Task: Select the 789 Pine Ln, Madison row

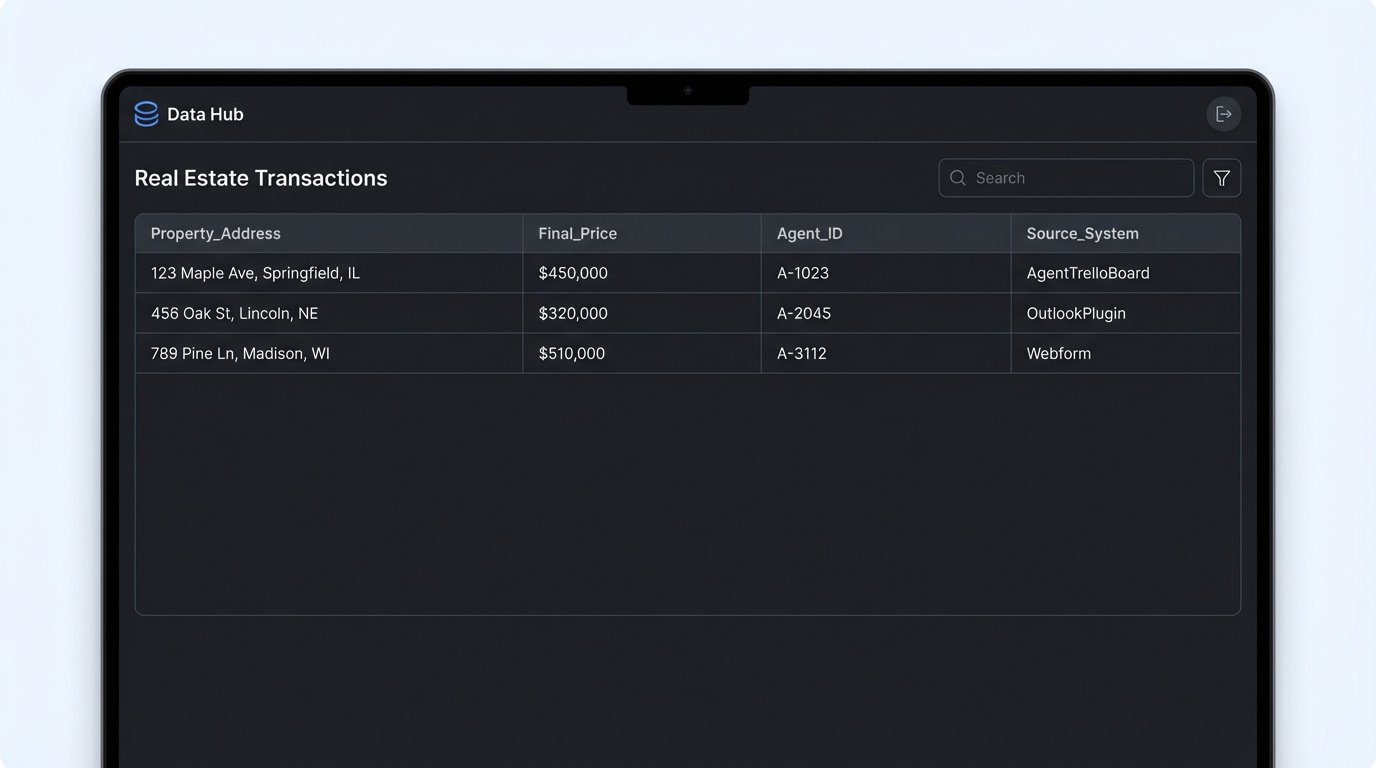Action: 240,353
